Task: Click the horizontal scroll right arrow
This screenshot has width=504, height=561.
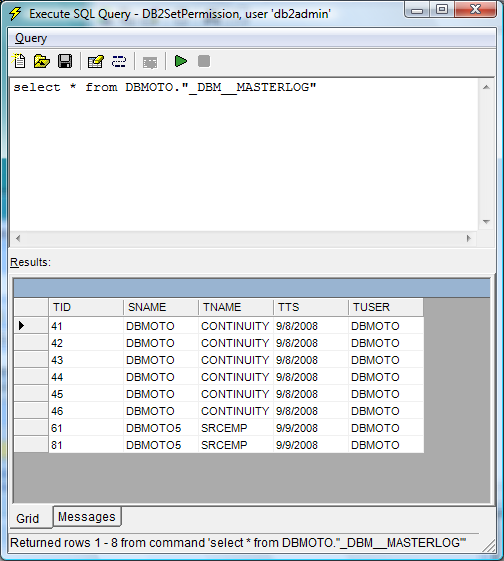Action: 469,238
